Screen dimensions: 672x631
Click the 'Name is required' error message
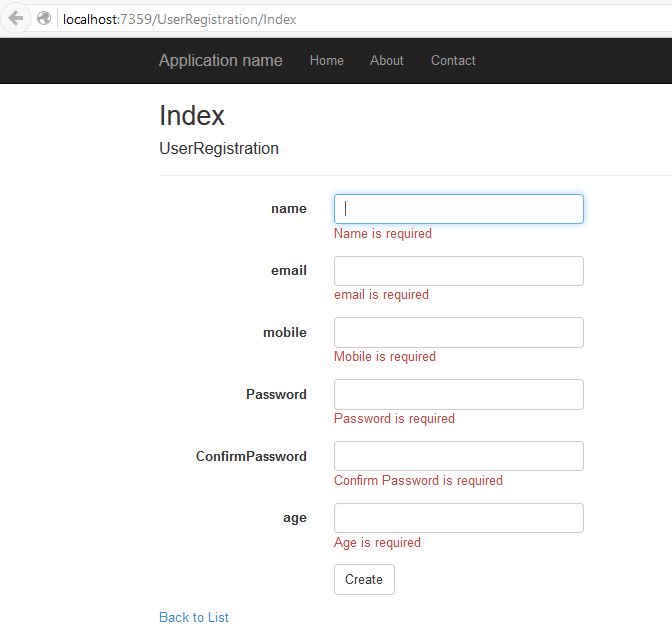(383, 234)
